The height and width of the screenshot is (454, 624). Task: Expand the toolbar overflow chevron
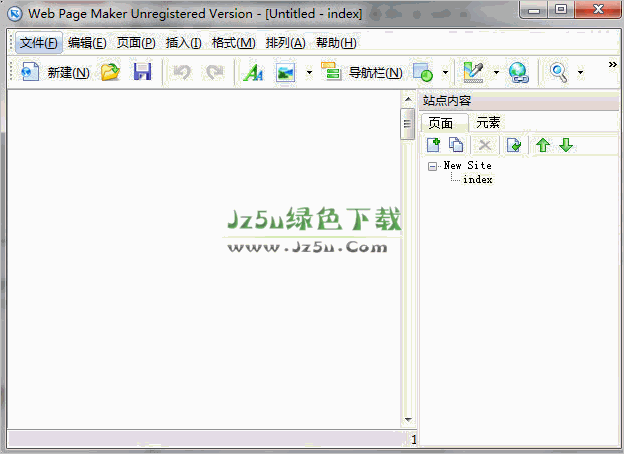click(612, 64)
